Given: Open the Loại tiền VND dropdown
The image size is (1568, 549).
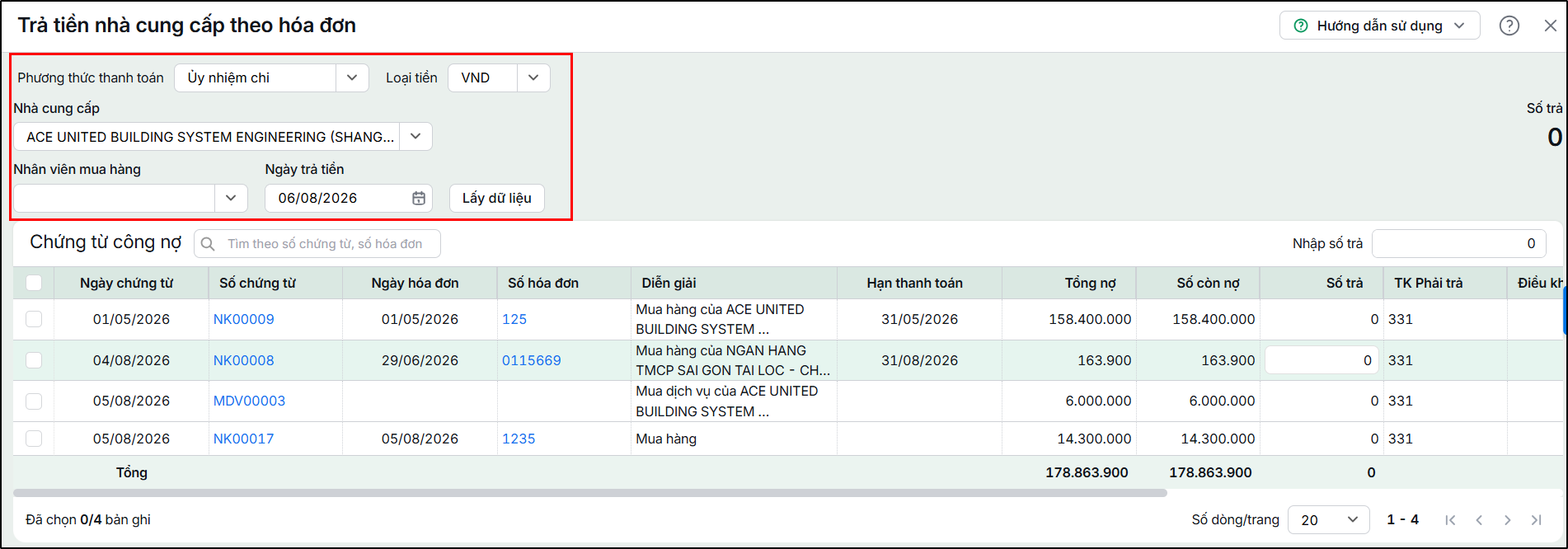Looking at the screenshot, I should coord(533,77).
